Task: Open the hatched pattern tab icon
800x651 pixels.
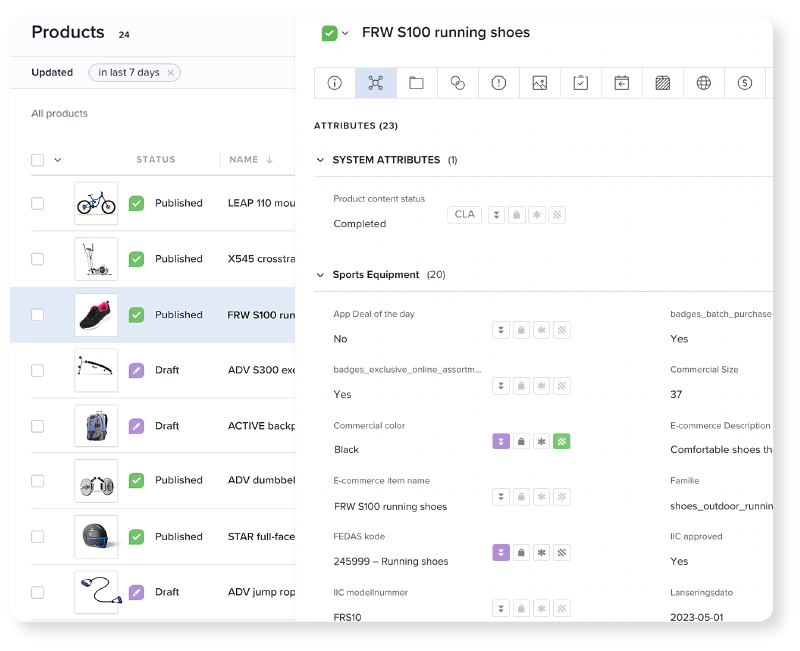Action: point(663,83)
